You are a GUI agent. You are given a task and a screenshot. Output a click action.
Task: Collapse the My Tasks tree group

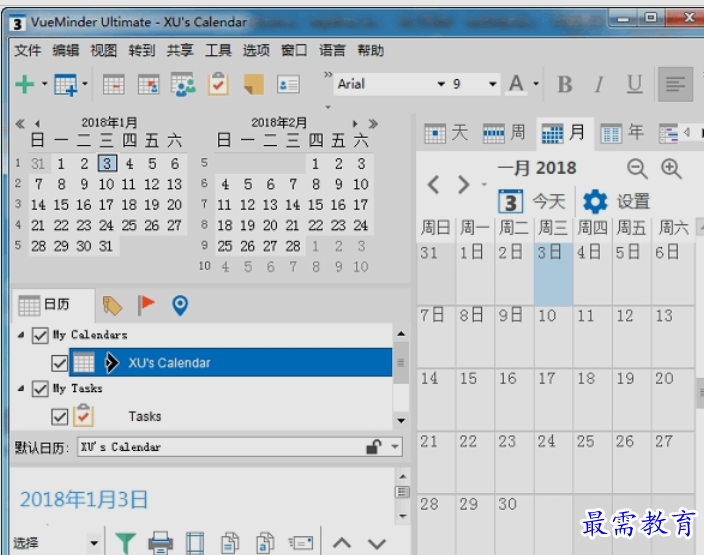click(x=22, y=388)
